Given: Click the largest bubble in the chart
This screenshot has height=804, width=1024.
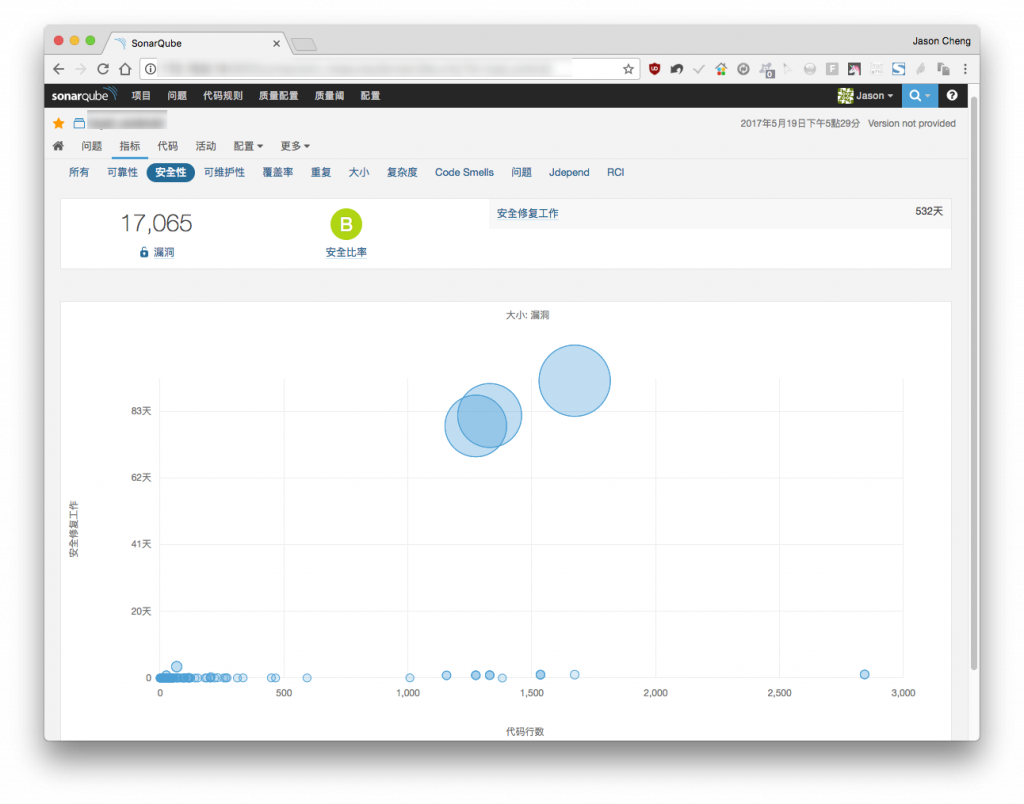Looking at the screenshot, I should (575, 381).
